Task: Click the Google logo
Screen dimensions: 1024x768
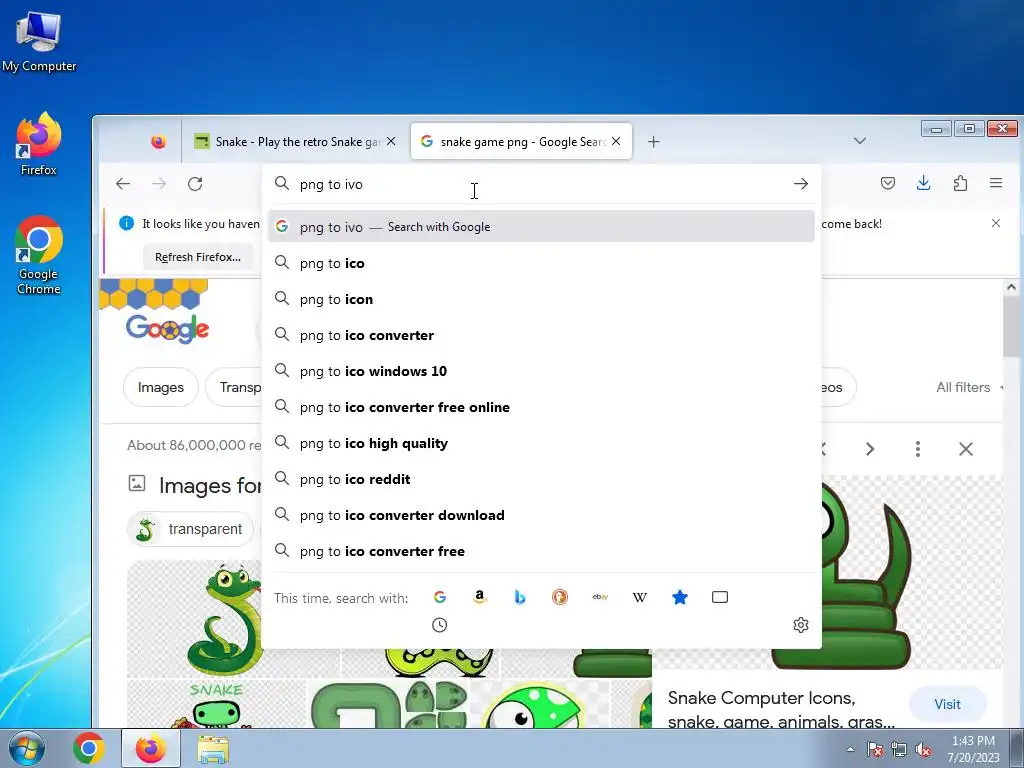Action: (168, 327)
